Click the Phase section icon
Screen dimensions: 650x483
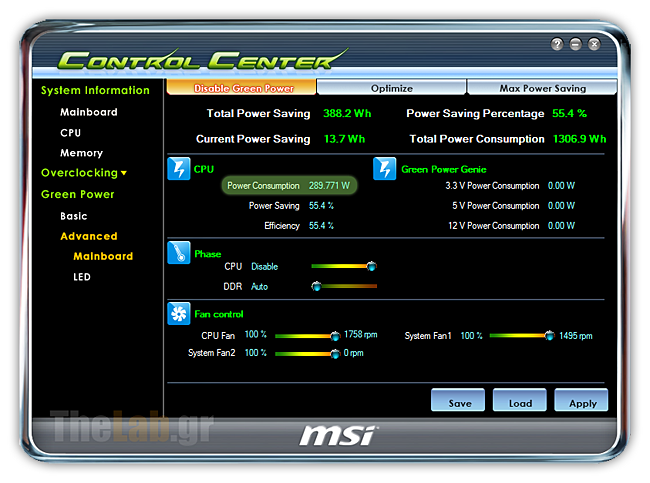[178, 253]
